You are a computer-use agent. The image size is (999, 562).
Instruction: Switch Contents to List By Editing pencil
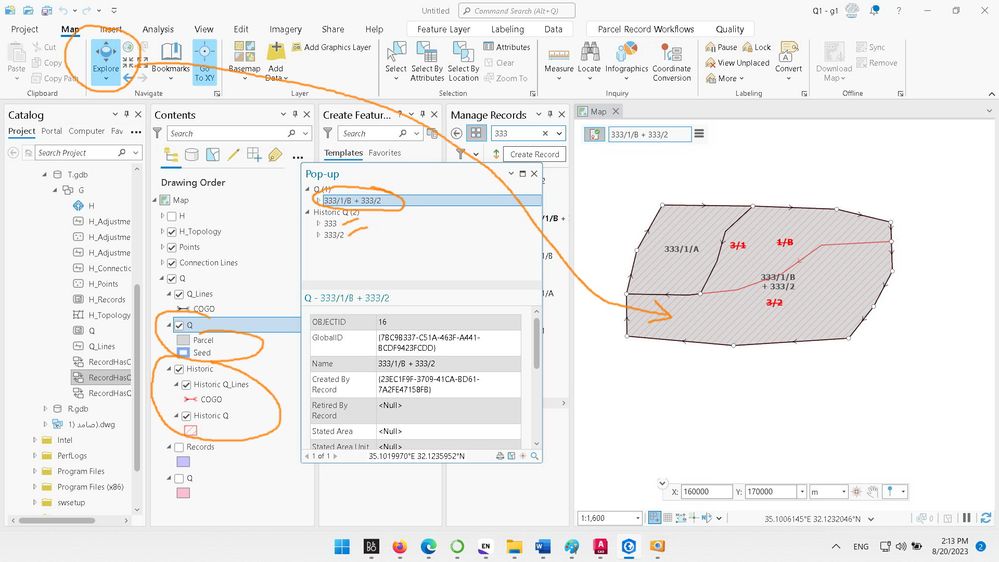tap(234, 155)
